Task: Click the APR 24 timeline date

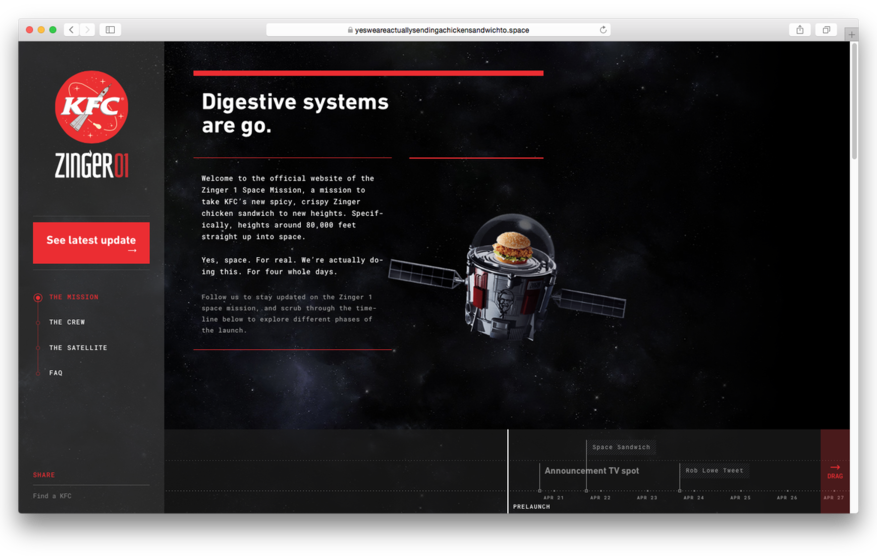Action: pyautogui.click(x=694, y=497)
